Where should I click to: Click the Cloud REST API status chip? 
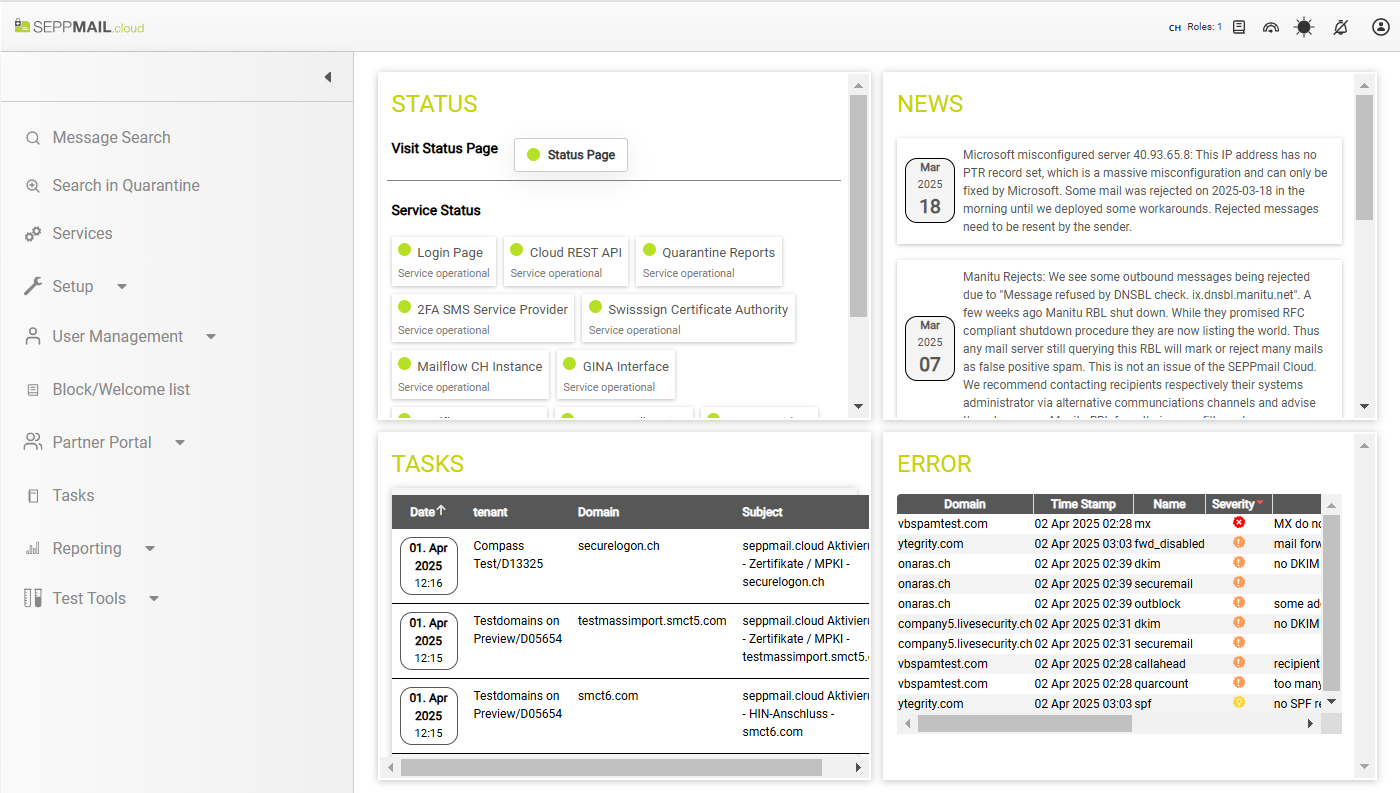566,261
